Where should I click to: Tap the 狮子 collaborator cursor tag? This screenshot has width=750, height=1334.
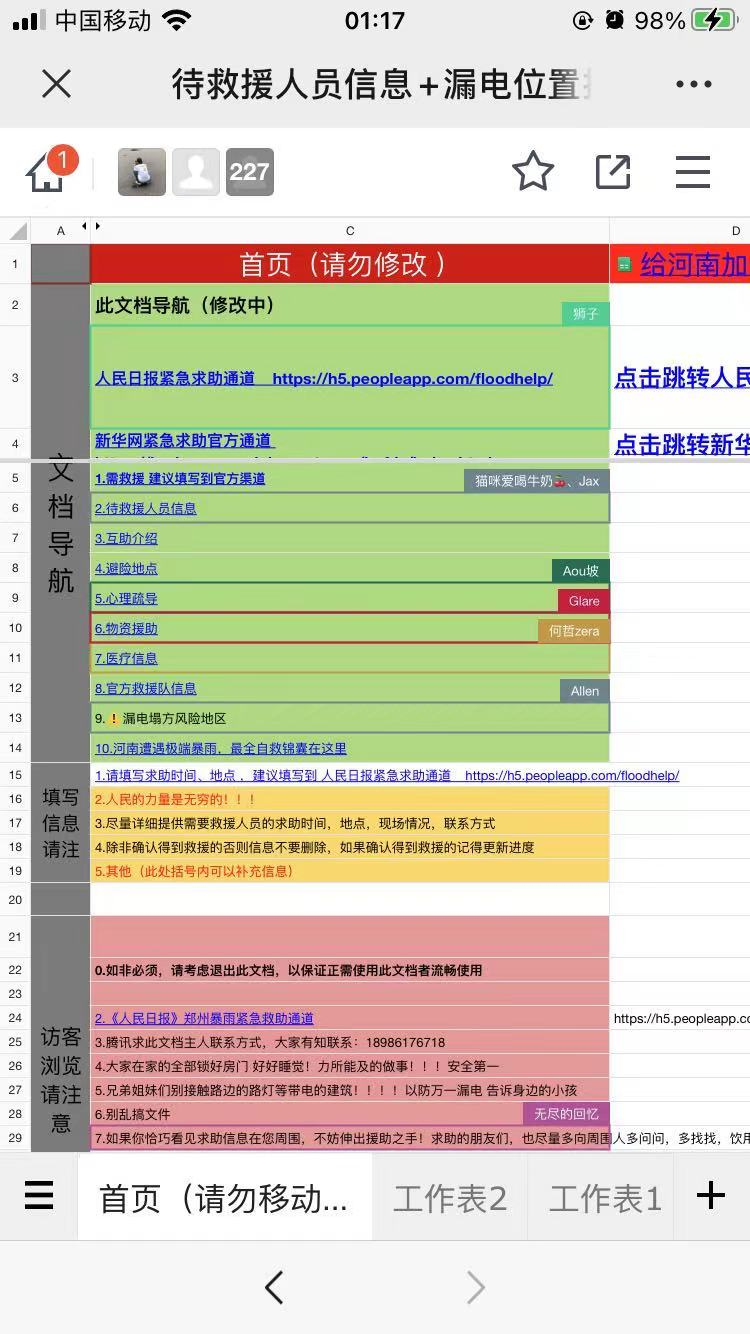(x=585, y=314)
